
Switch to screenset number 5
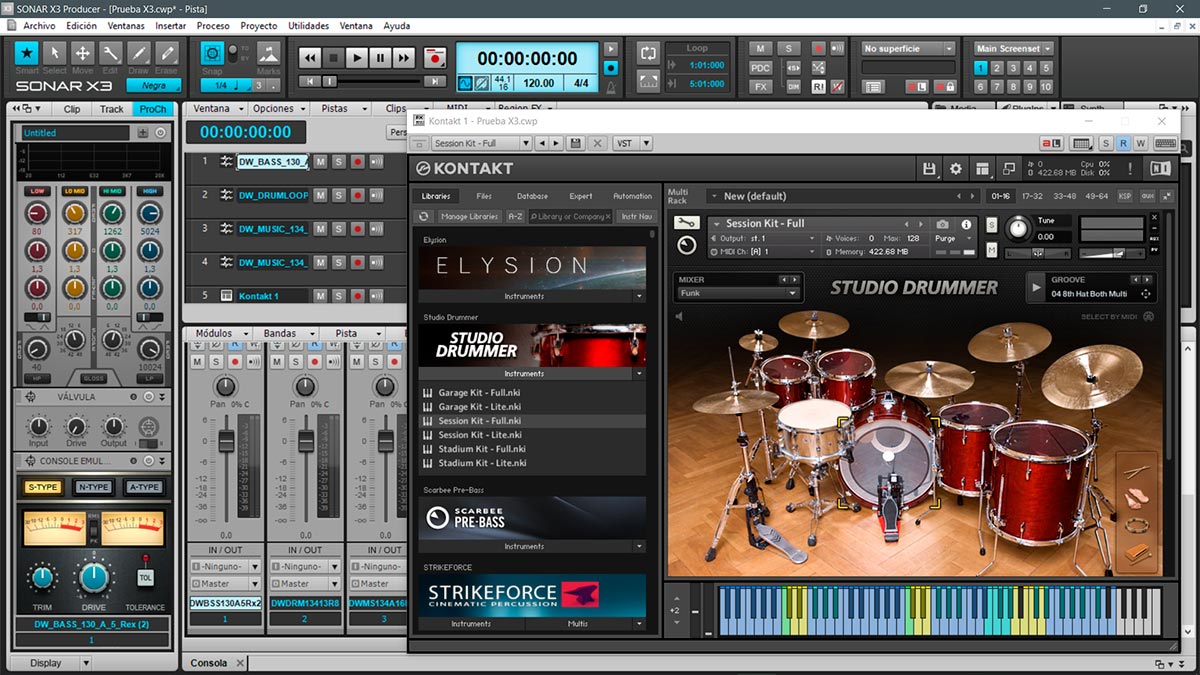pos(1046,68)
